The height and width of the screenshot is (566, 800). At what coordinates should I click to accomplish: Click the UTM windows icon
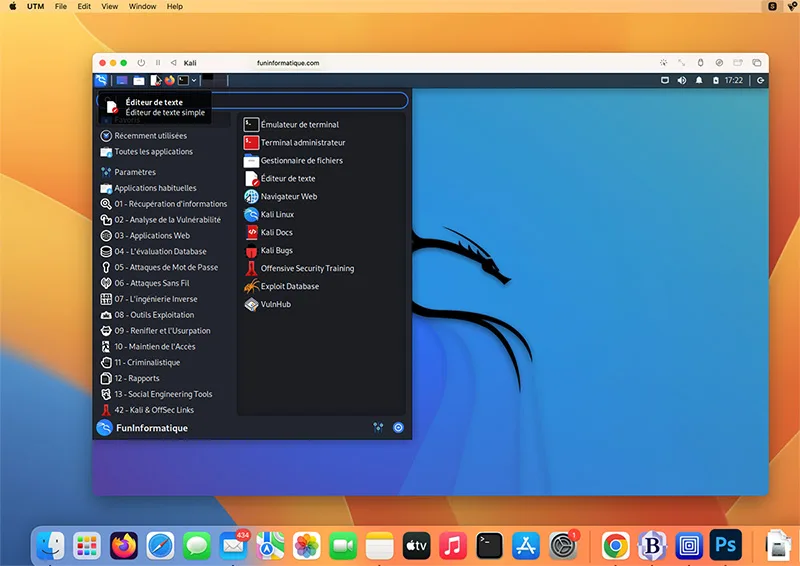[x=757, y=63]
